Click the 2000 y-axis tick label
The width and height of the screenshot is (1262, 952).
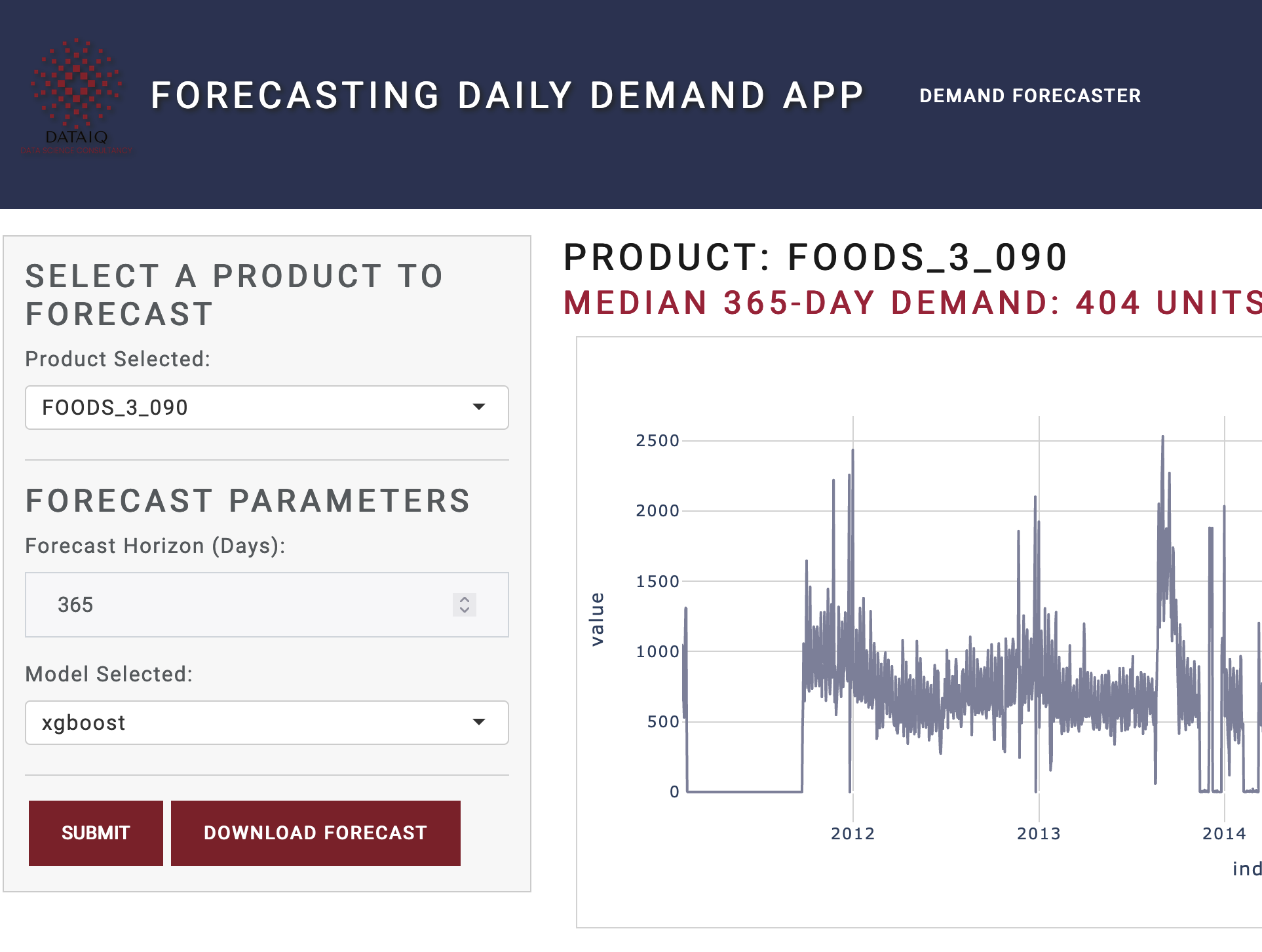(657, 510)
